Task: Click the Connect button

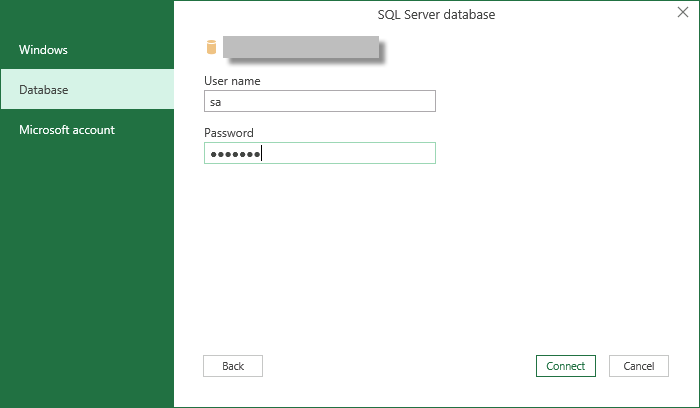Action: (566, 366)
